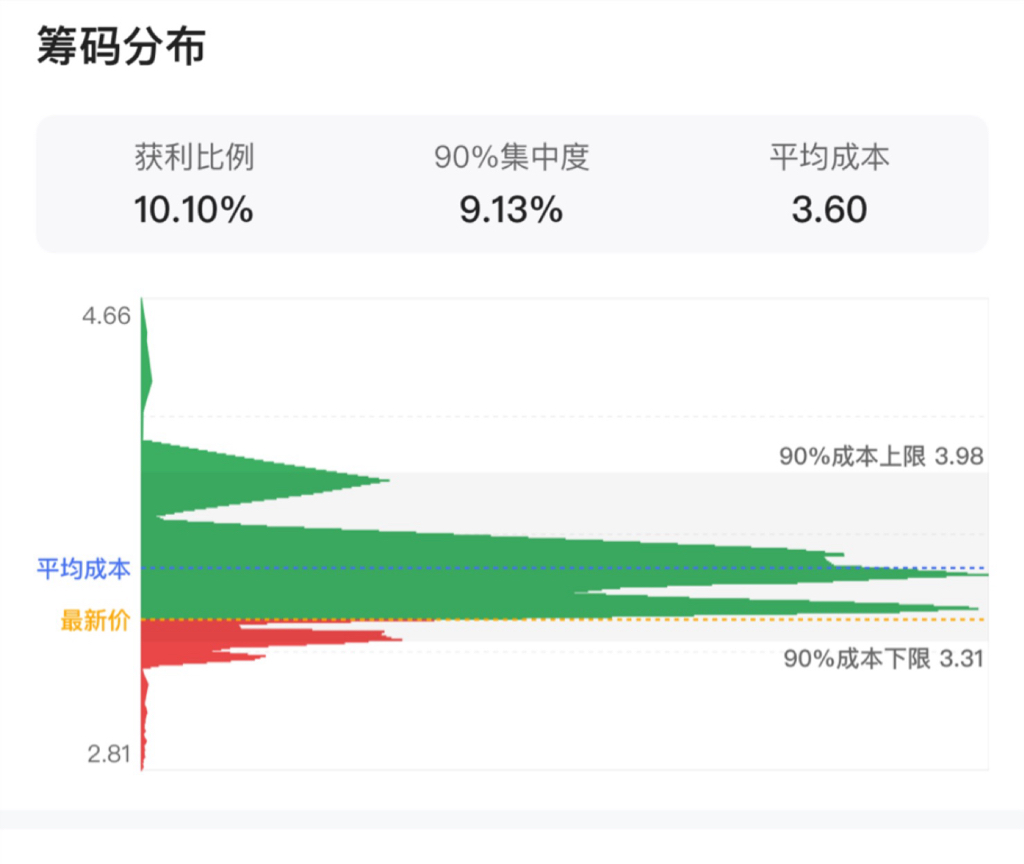
Task: Tap the 9.13% concentration value
Action: [x=511, y=210]
